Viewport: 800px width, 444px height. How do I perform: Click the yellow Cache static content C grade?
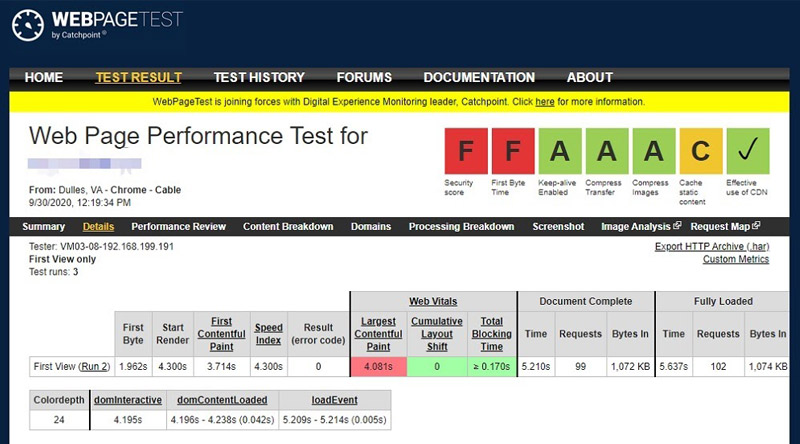pos(701,151)
